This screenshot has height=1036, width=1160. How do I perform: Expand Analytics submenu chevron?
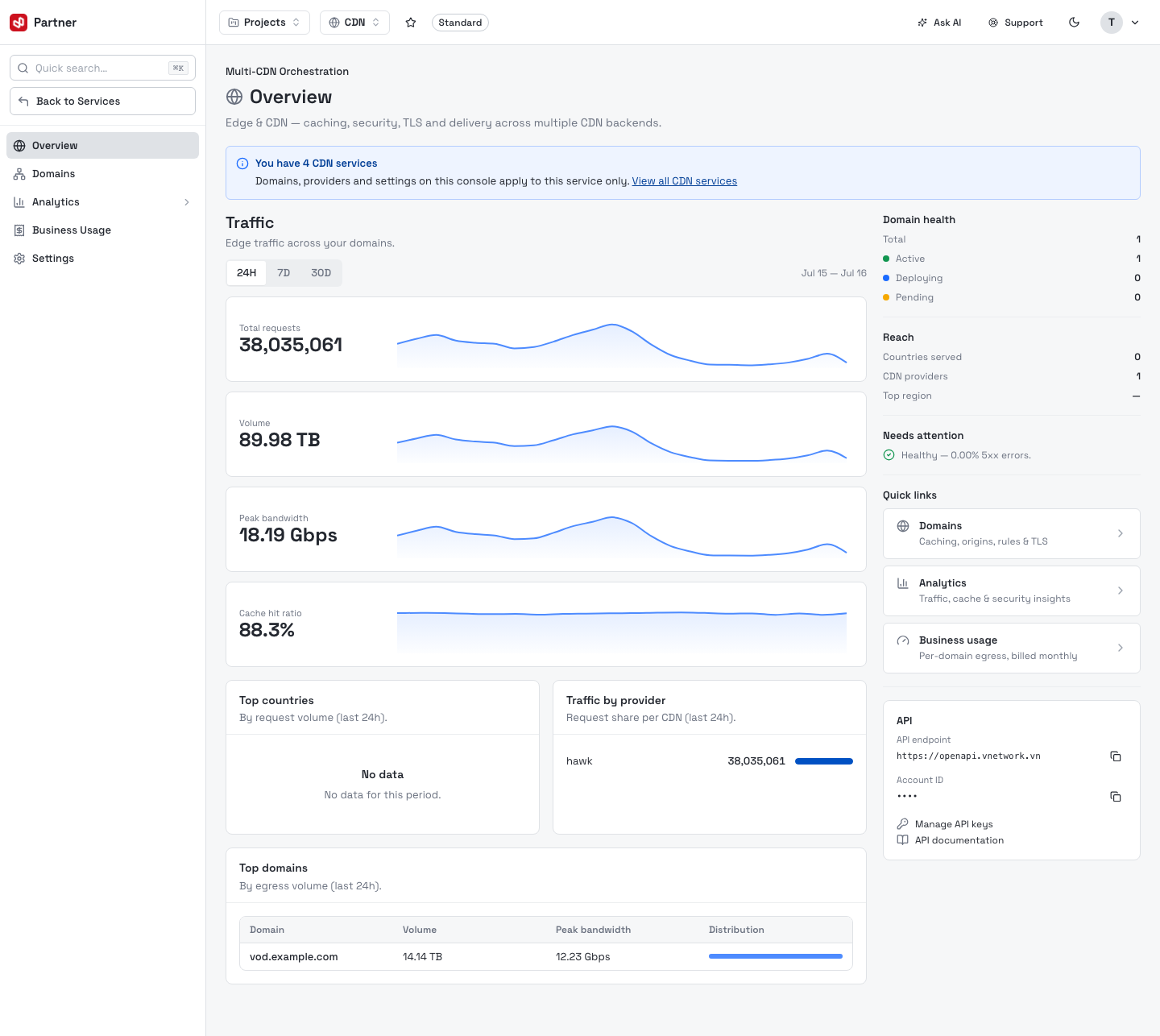point(187,202)
